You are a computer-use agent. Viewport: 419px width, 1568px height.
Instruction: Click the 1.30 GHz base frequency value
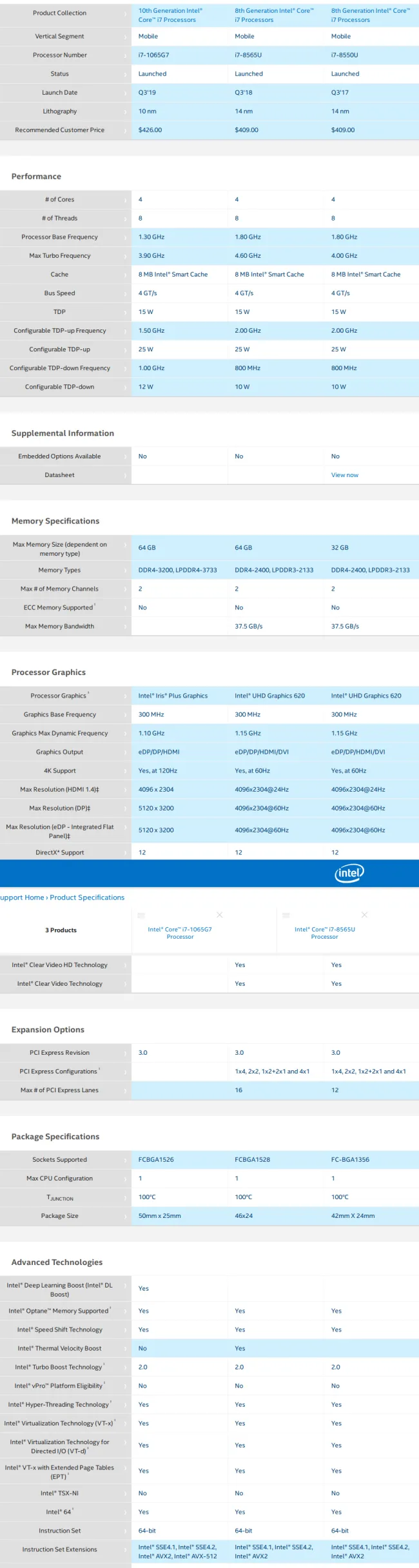click(151, 237)
